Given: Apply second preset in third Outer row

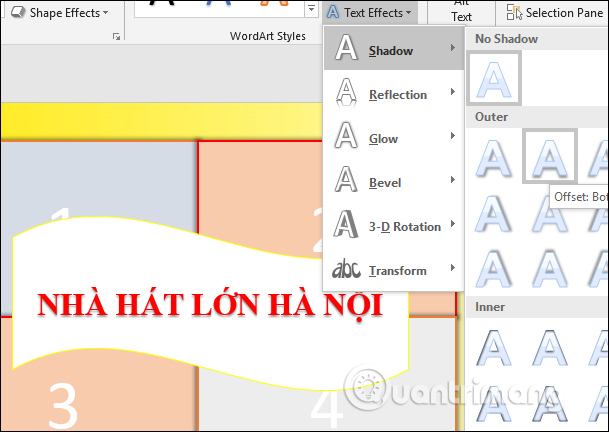Looking at the screenshot, I should click(550, 268).
